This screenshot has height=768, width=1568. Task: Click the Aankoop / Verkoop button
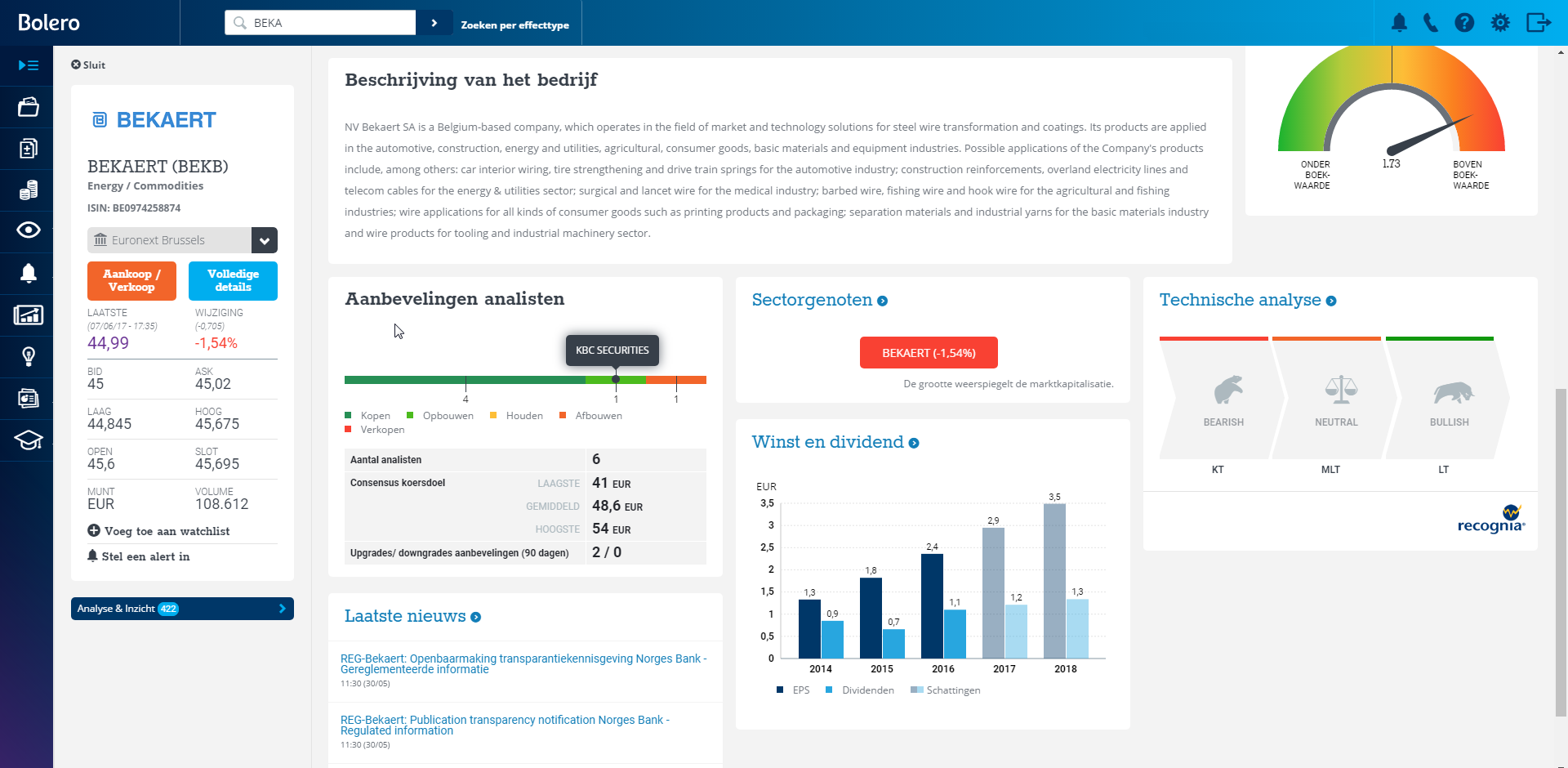[x=131, y=281]
